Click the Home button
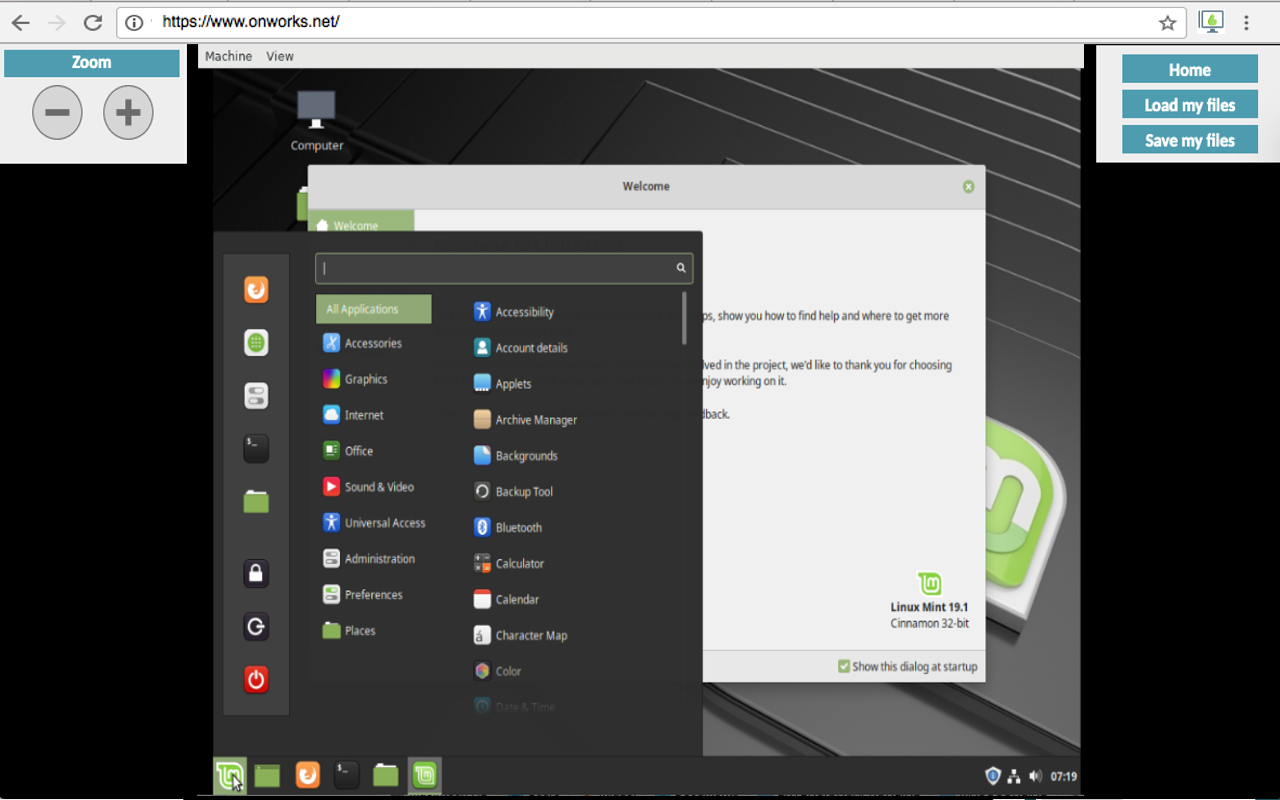1280x800 pixels. tap(1190, 69)
